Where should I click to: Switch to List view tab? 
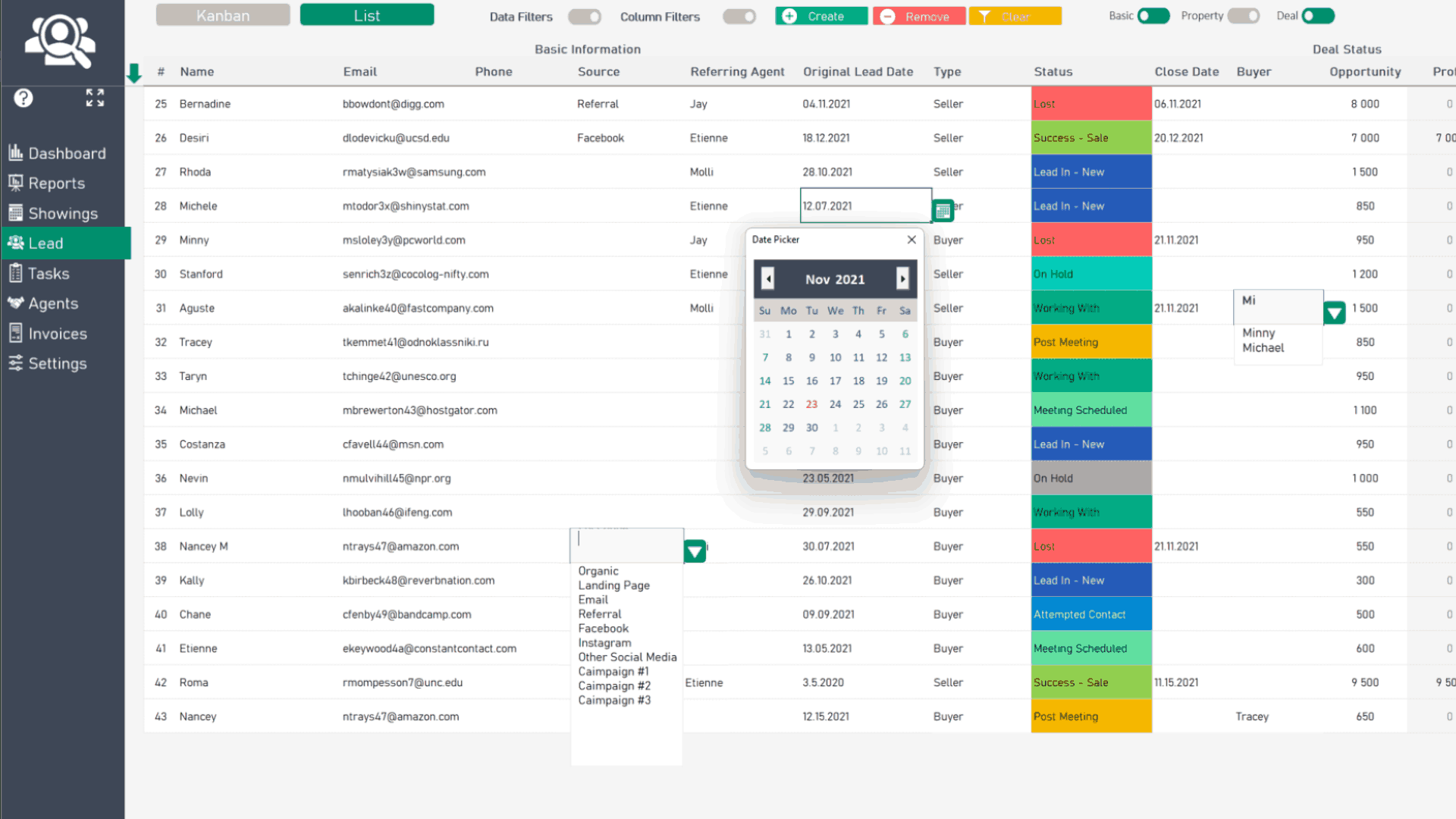pyautogui.click(x=366, y=15)
